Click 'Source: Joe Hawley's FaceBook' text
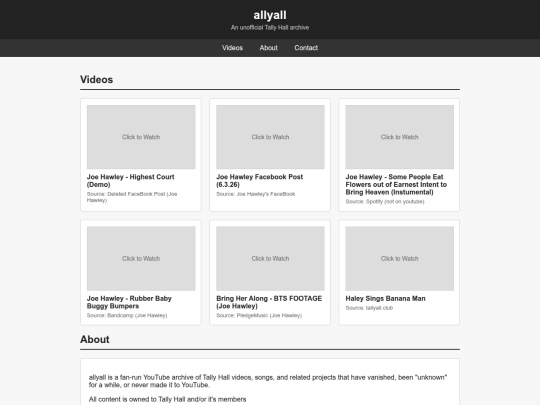Image resolution: width=540 pixels, height=405 pixels. point(256,194)
